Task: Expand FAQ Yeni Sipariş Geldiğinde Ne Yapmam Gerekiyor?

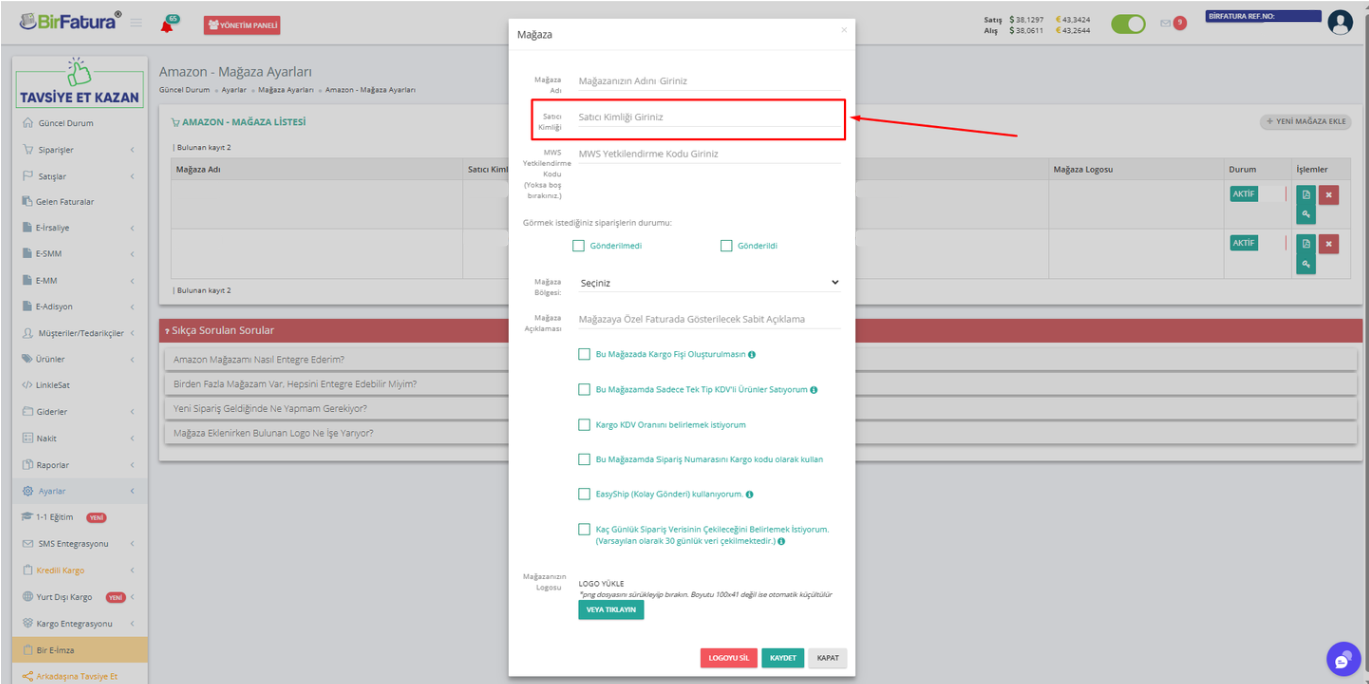Action: (759, 409)
